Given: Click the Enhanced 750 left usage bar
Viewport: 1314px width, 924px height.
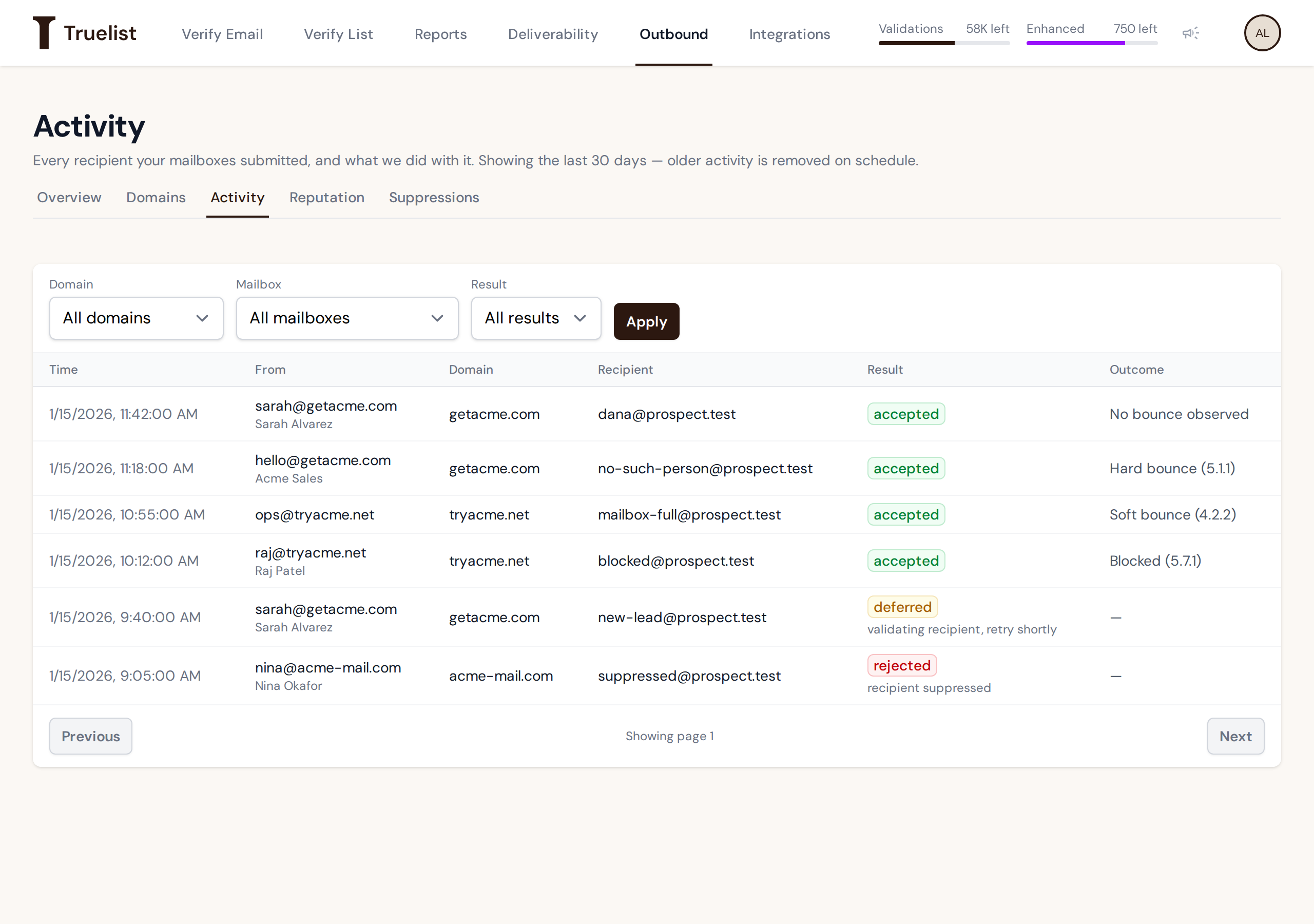Looking at the screenshot, I should point(1091,33).
